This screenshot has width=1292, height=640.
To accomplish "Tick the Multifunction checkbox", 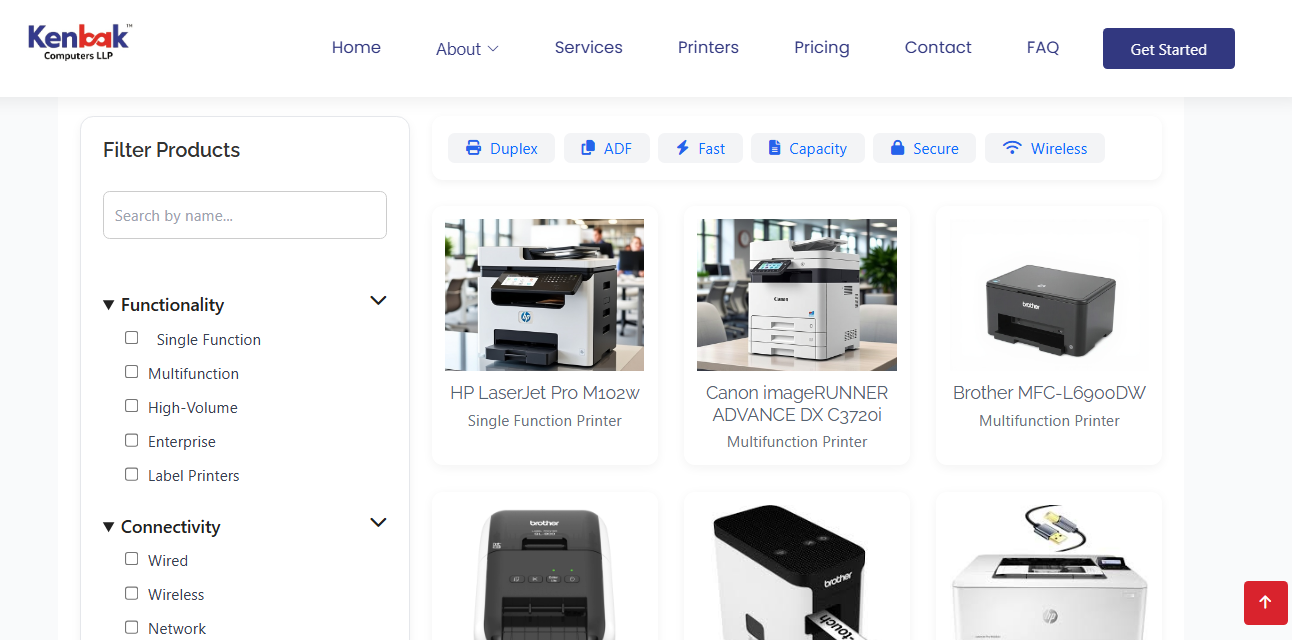I will [131, 372].
